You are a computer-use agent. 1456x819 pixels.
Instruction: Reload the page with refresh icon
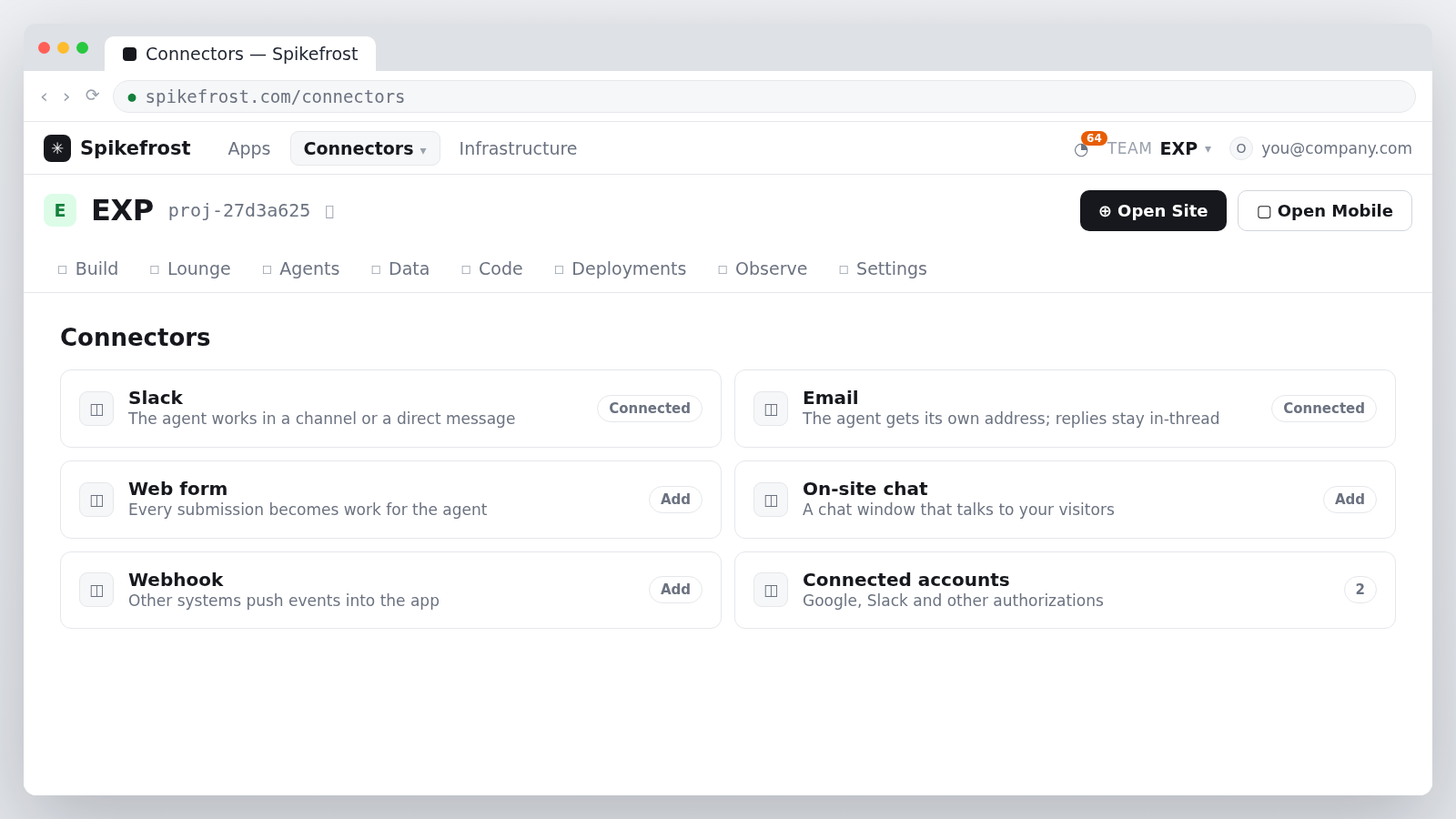click(92, 96)
